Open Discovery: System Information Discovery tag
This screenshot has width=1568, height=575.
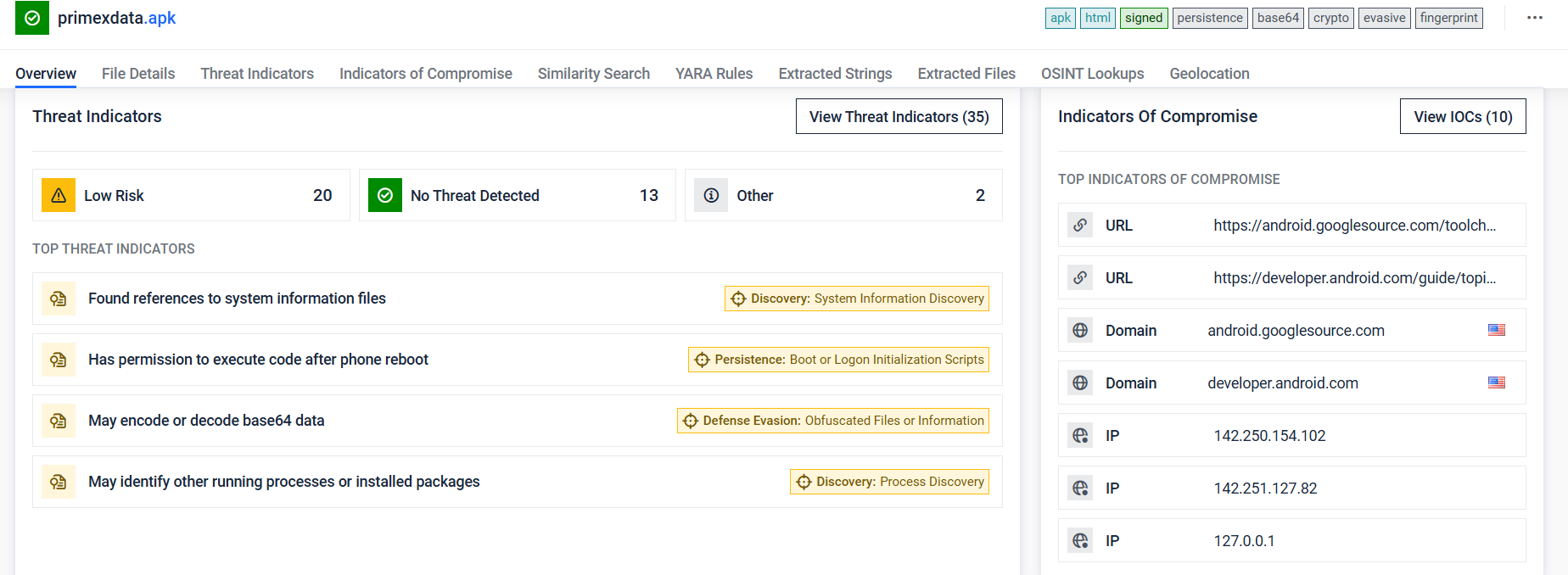(857, 299)
